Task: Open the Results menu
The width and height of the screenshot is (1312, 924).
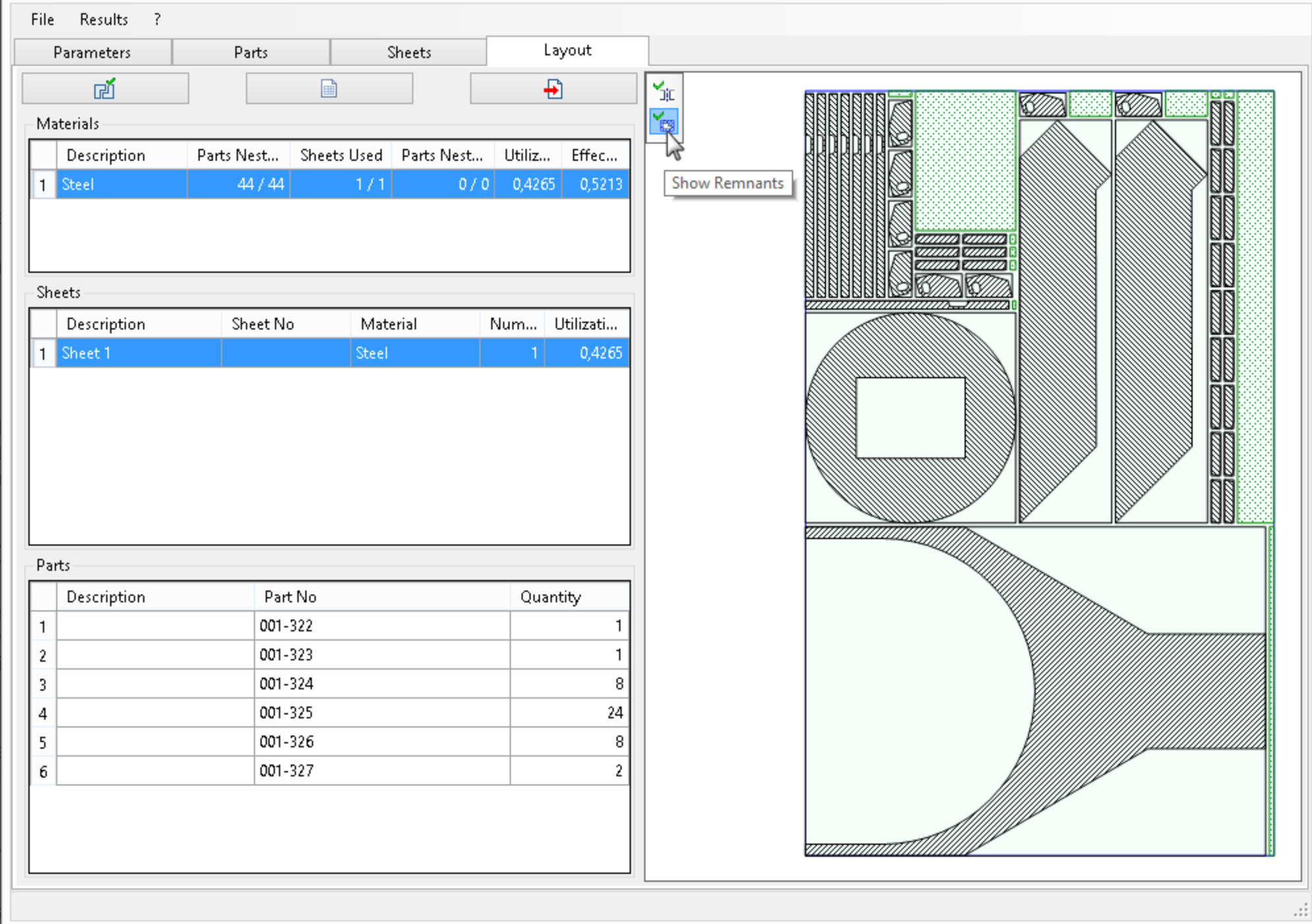Action: (104, 19)
